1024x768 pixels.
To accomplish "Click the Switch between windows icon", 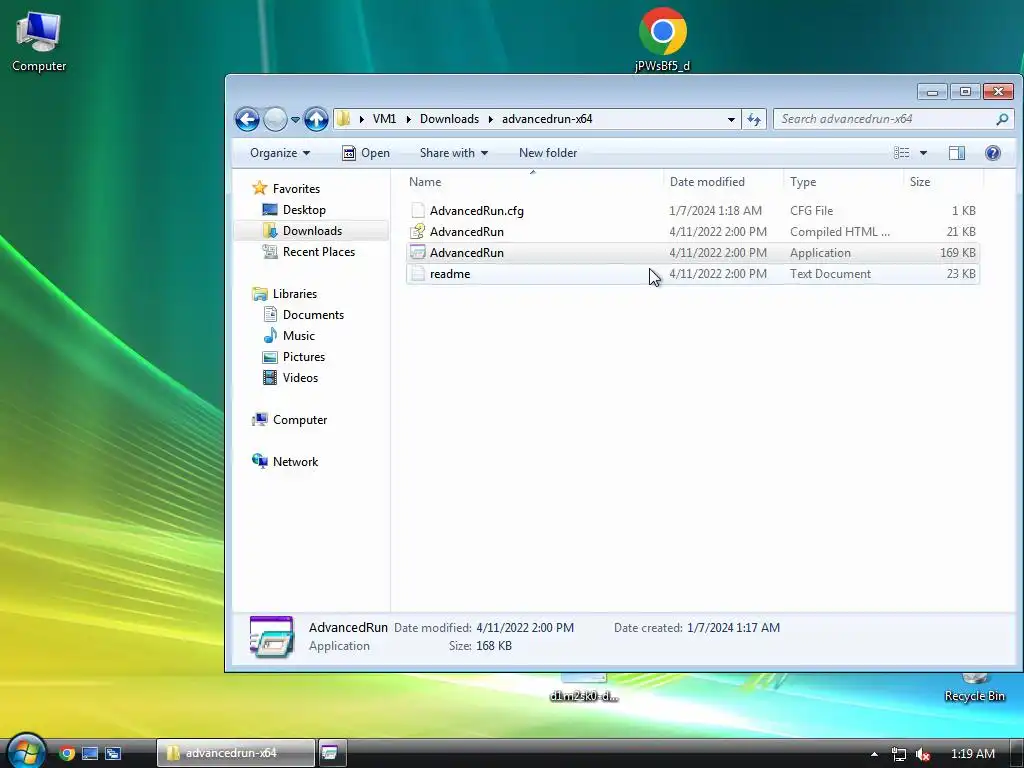I will (113, 753).
